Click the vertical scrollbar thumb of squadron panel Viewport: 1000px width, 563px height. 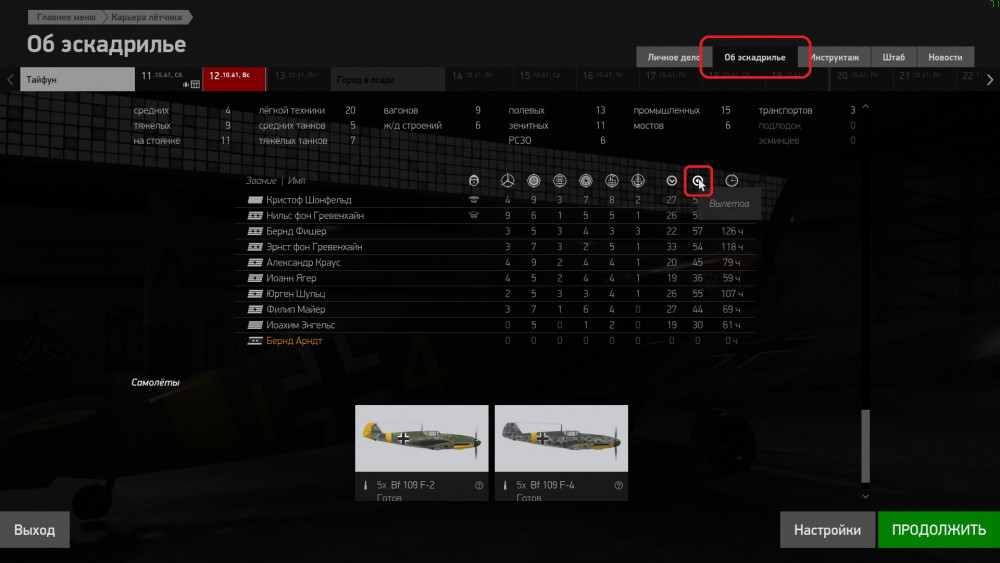pyautogui.click(x=865, y=446)
